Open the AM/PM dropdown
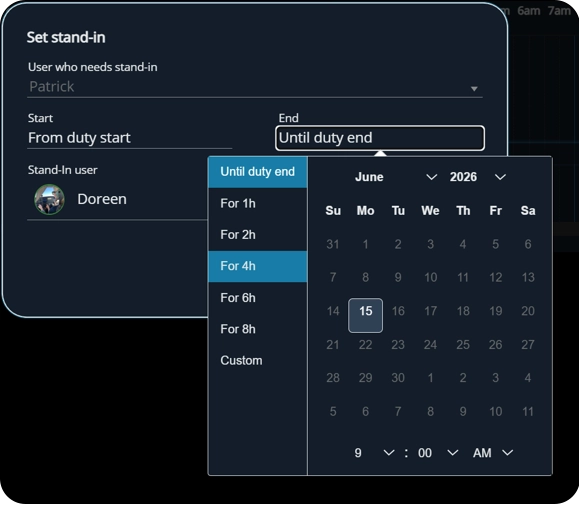The height and width of the screenshot is (506, 579). (493, 453)
